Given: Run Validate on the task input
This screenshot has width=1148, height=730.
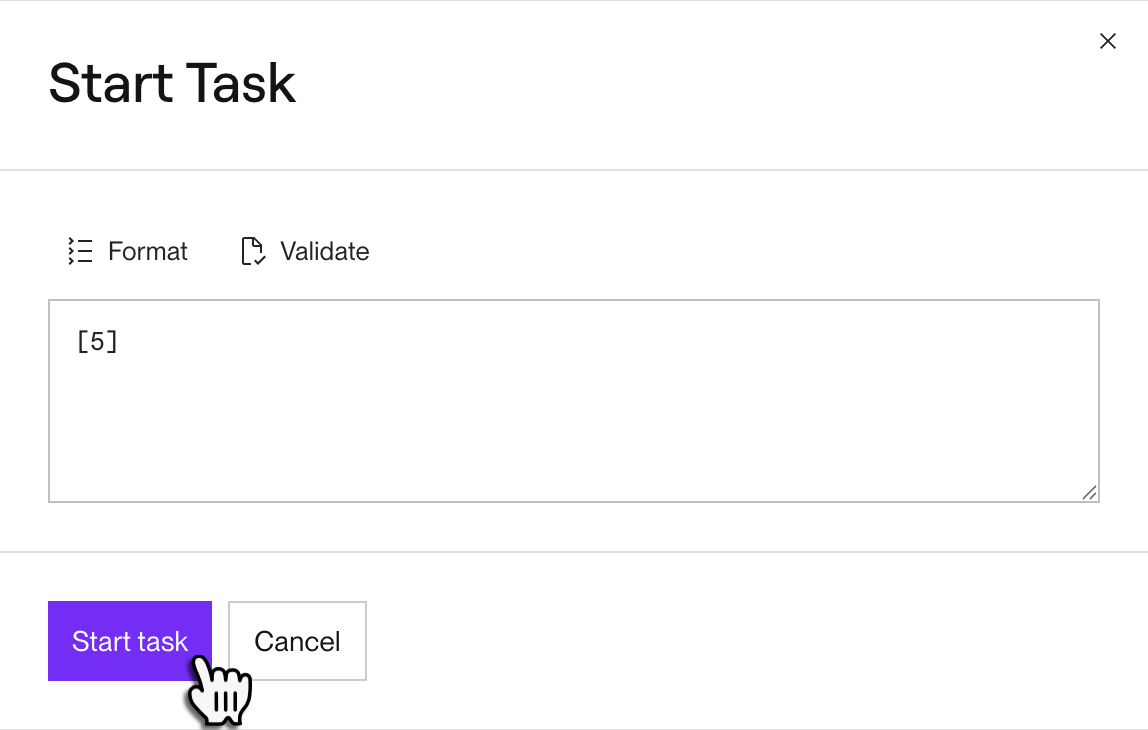Looking at the screenshot, I should coord(305,251).
